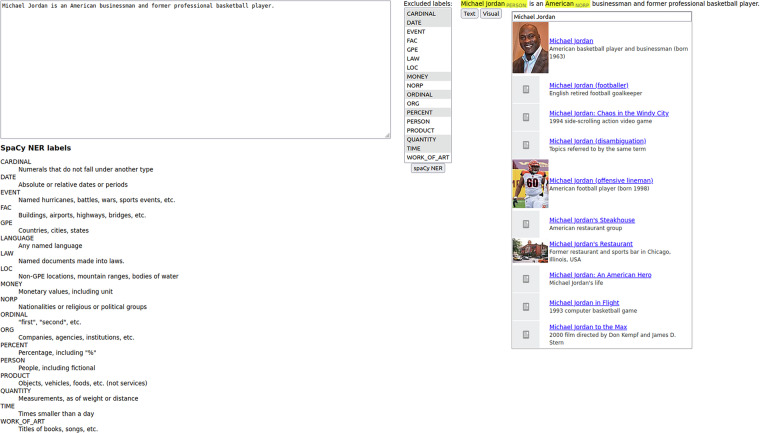Viewport: 760px width, 433px height.
Task: Click the Michael Jordan's Restaurant building photo
Action: point(530,250)
